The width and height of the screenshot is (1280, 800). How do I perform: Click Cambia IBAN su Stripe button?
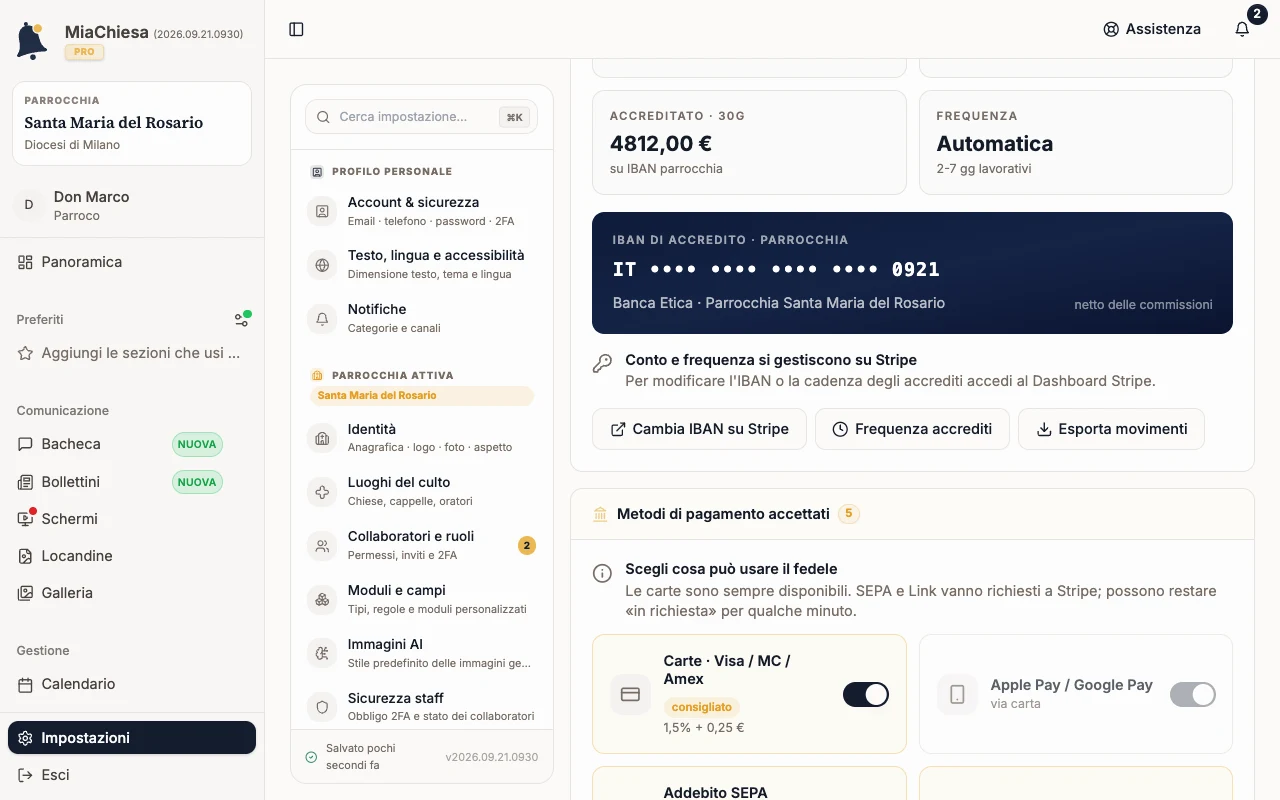tap(699, 429)
